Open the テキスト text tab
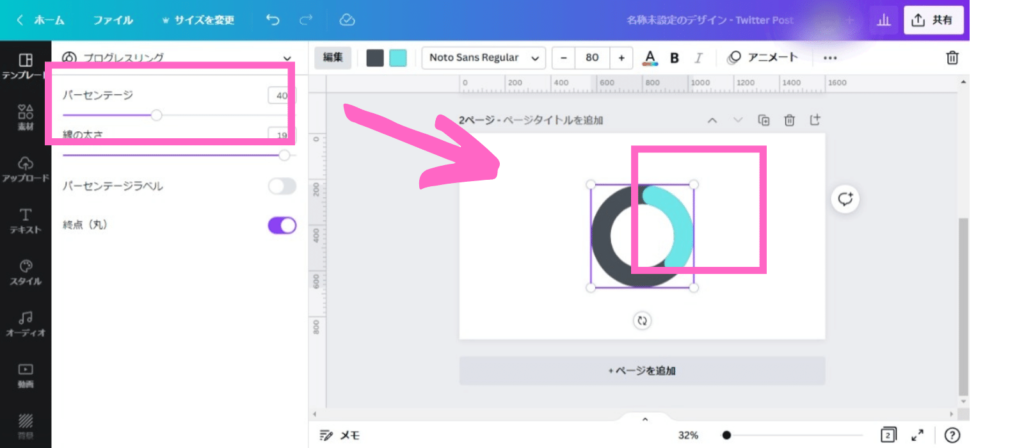The height and width of the screenshot is (448, 1024). (x=25, y=221)
